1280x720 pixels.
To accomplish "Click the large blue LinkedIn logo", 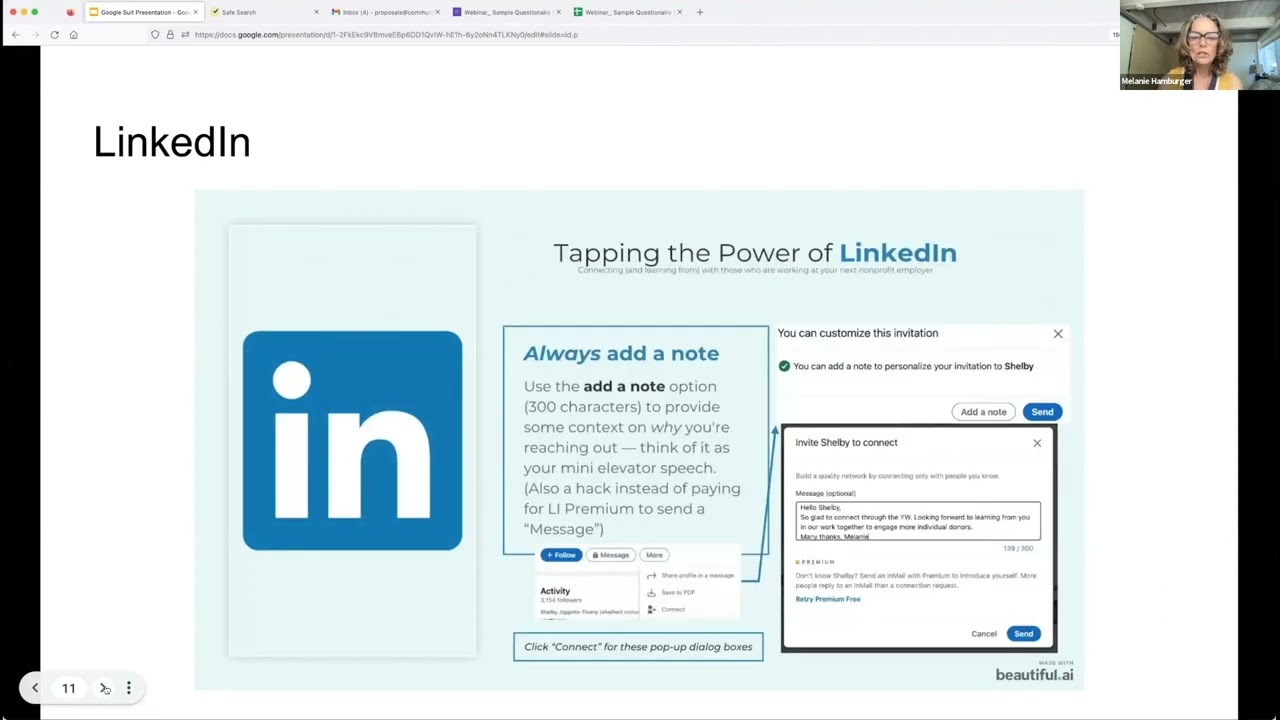I will click(x=352, y=441).
